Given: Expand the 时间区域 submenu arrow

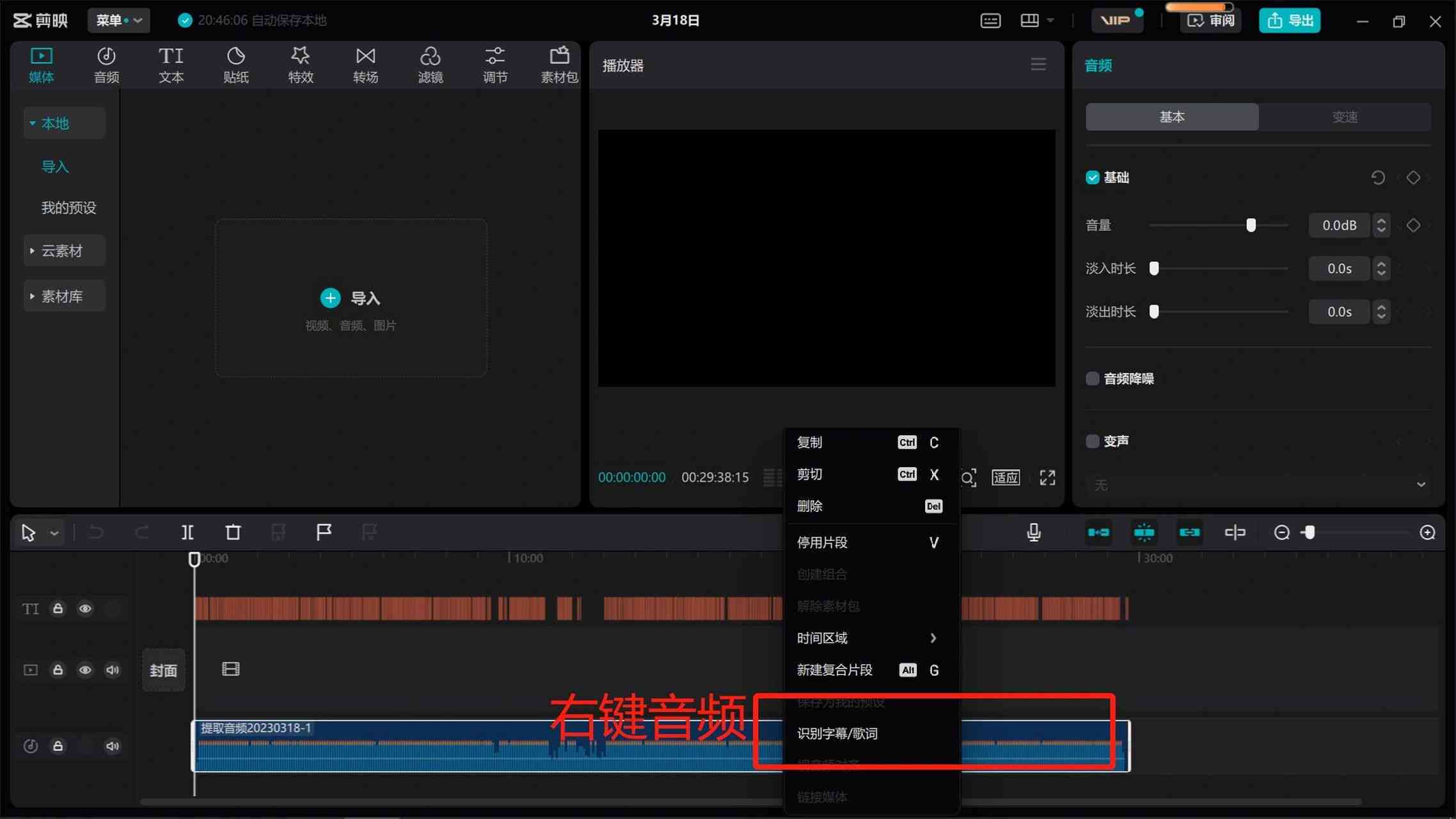Looking at the screenshot, I should [934, 638].
